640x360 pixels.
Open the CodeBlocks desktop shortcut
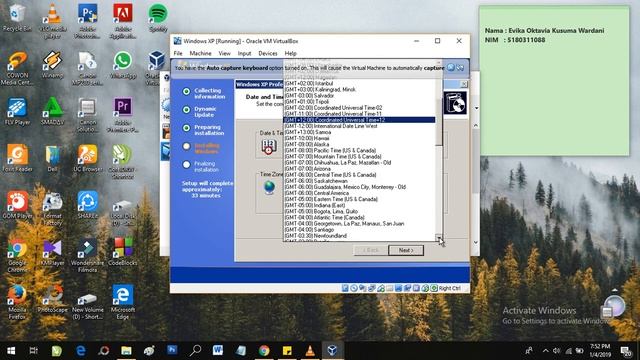(123, 251)
